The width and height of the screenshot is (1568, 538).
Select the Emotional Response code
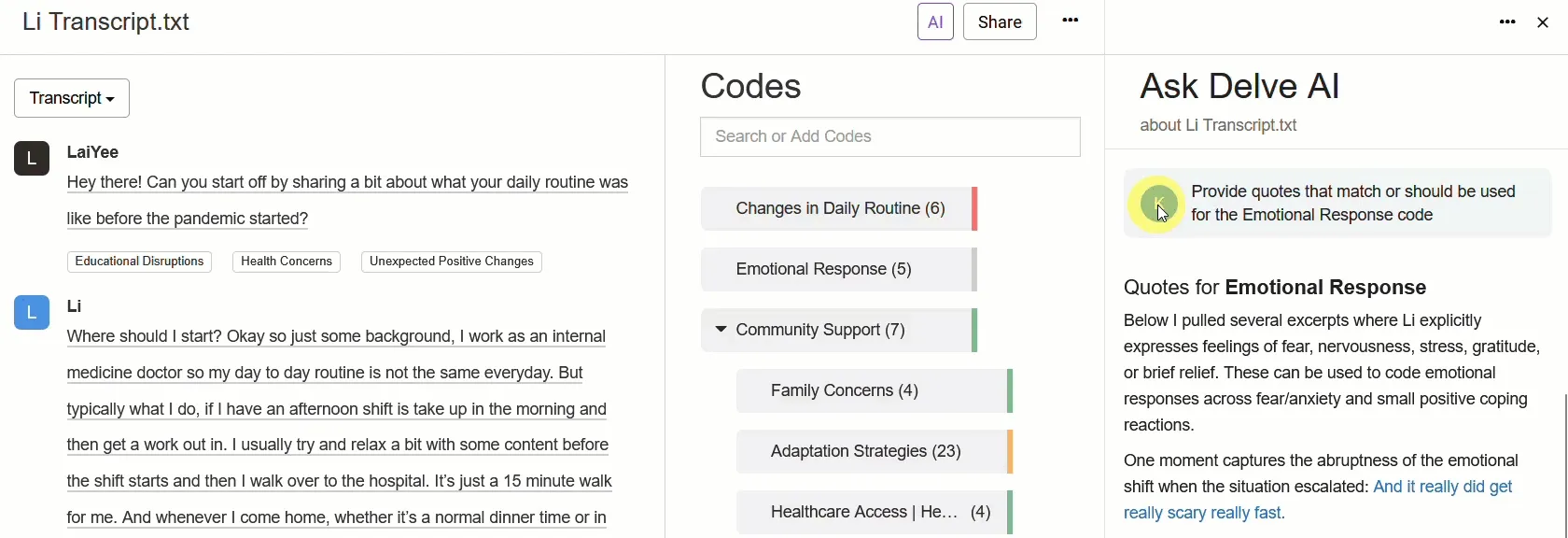tap(839, 269)
